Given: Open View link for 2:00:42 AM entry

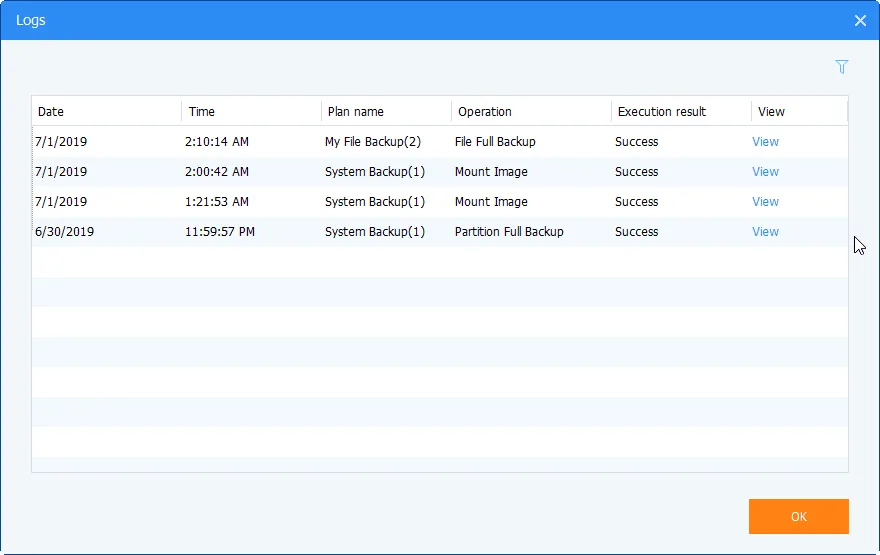Looking at the screenshot, I should 765,172.
